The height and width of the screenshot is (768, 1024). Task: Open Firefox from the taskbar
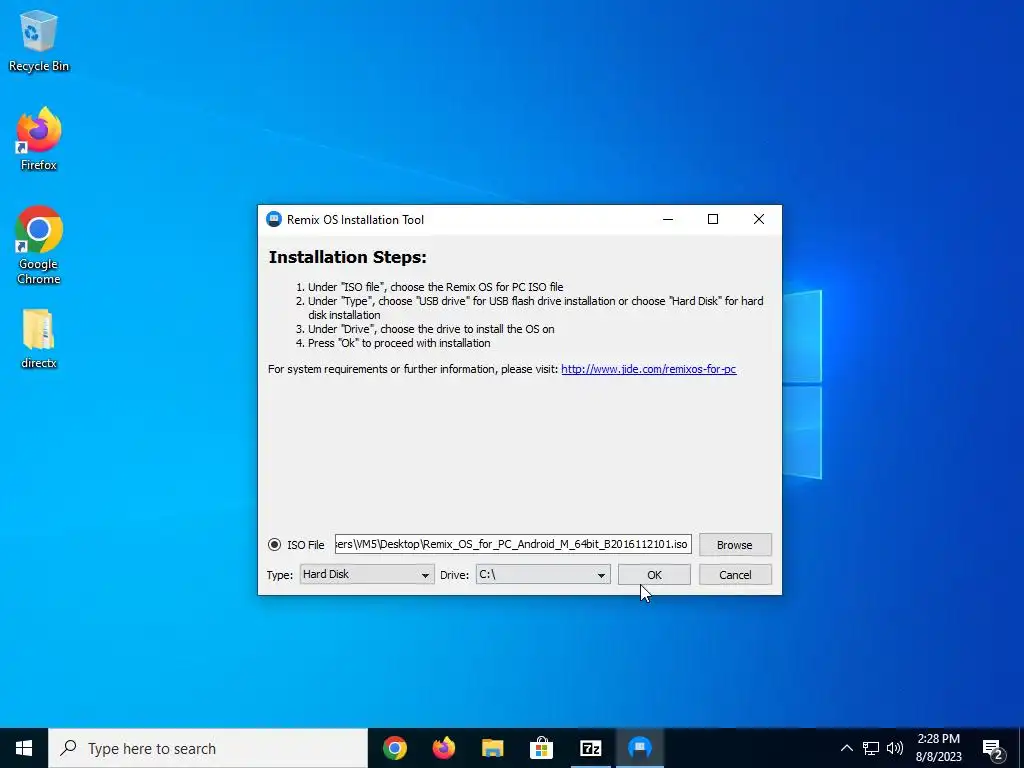tap(444, 748)
